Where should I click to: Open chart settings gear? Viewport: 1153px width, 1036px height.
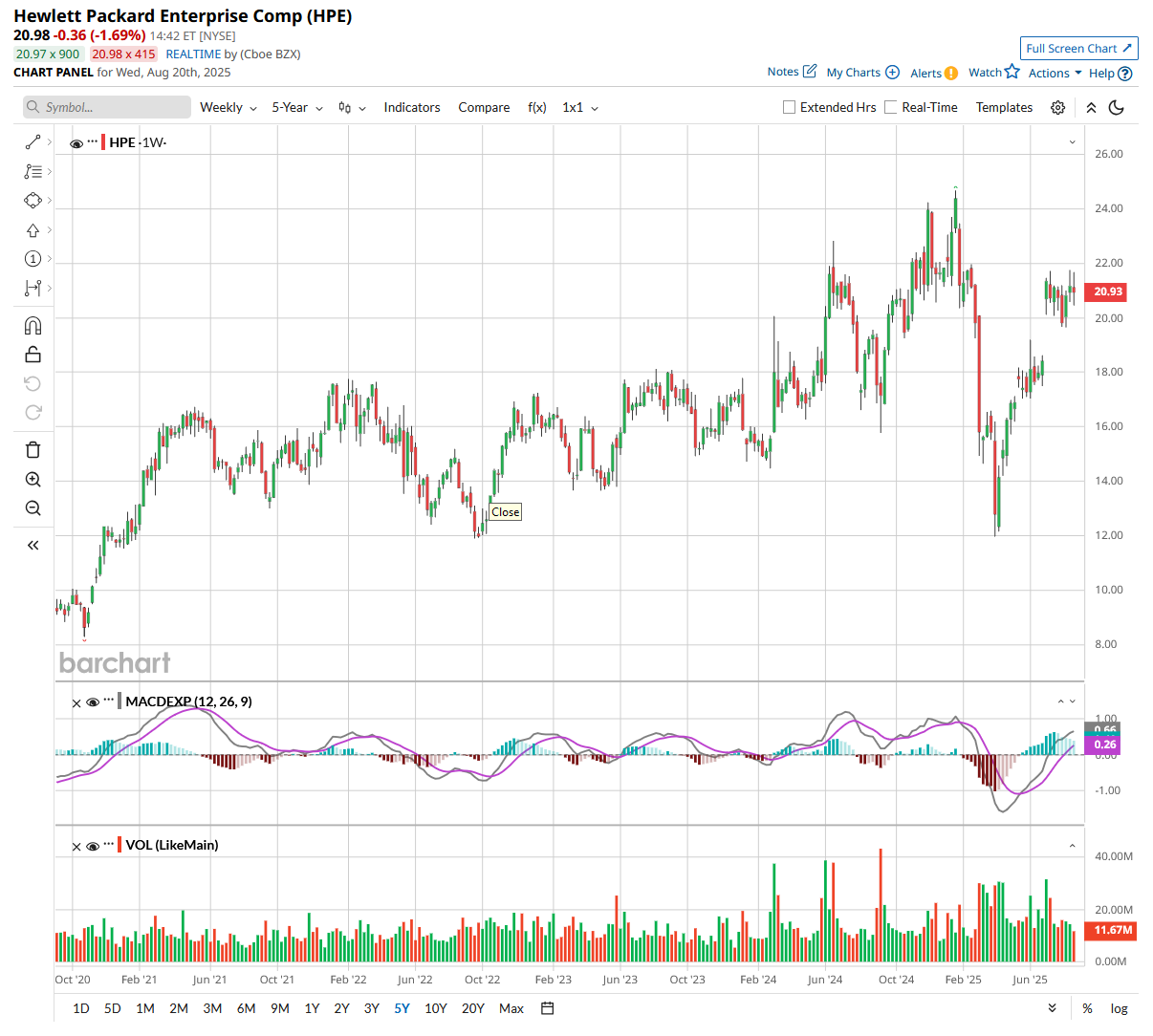click(x=1057, y=108)
